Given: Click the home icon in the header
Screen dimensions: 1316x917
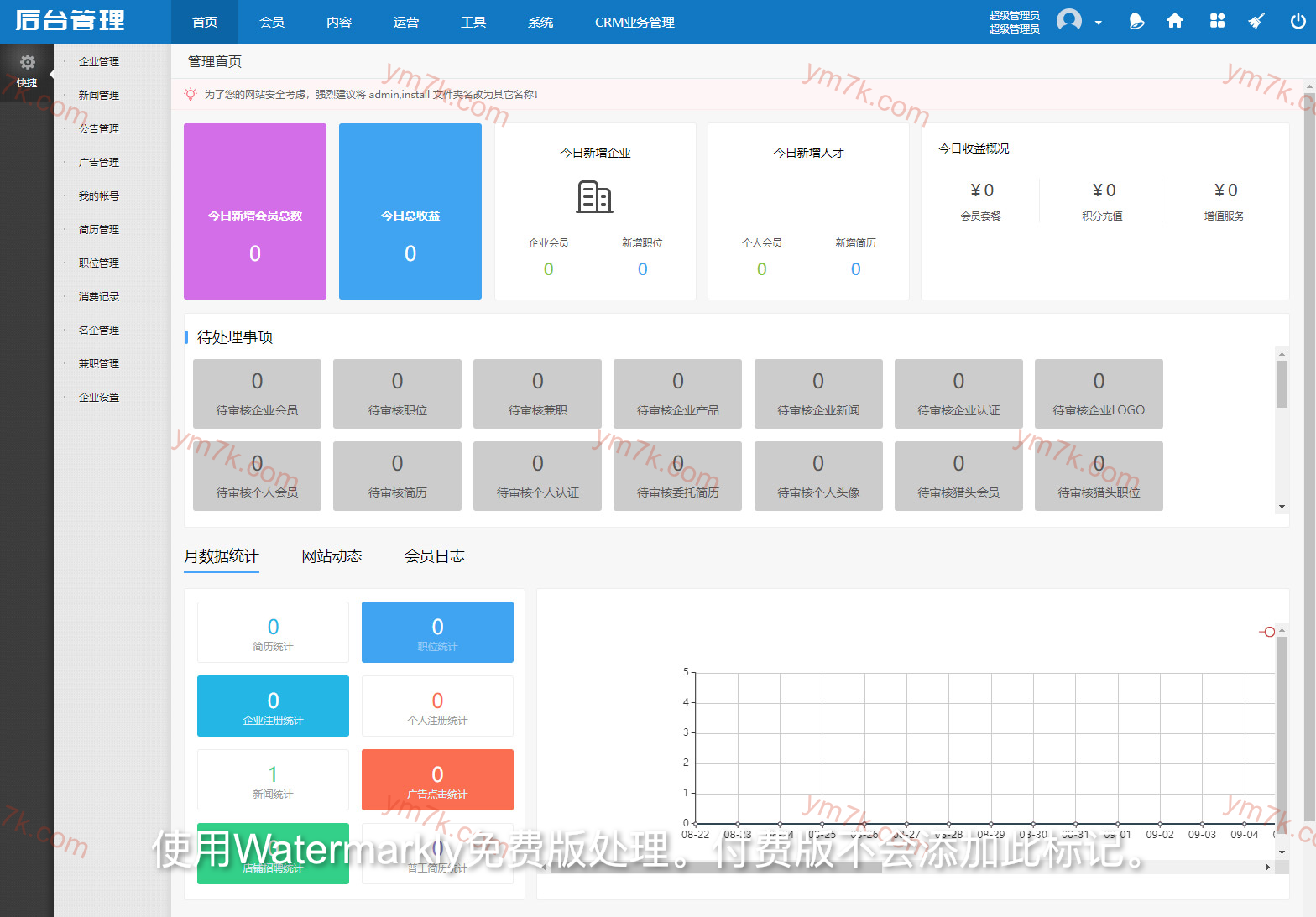Looking at the screenshot, I should pyautogui.click(x=1175, y=21).
